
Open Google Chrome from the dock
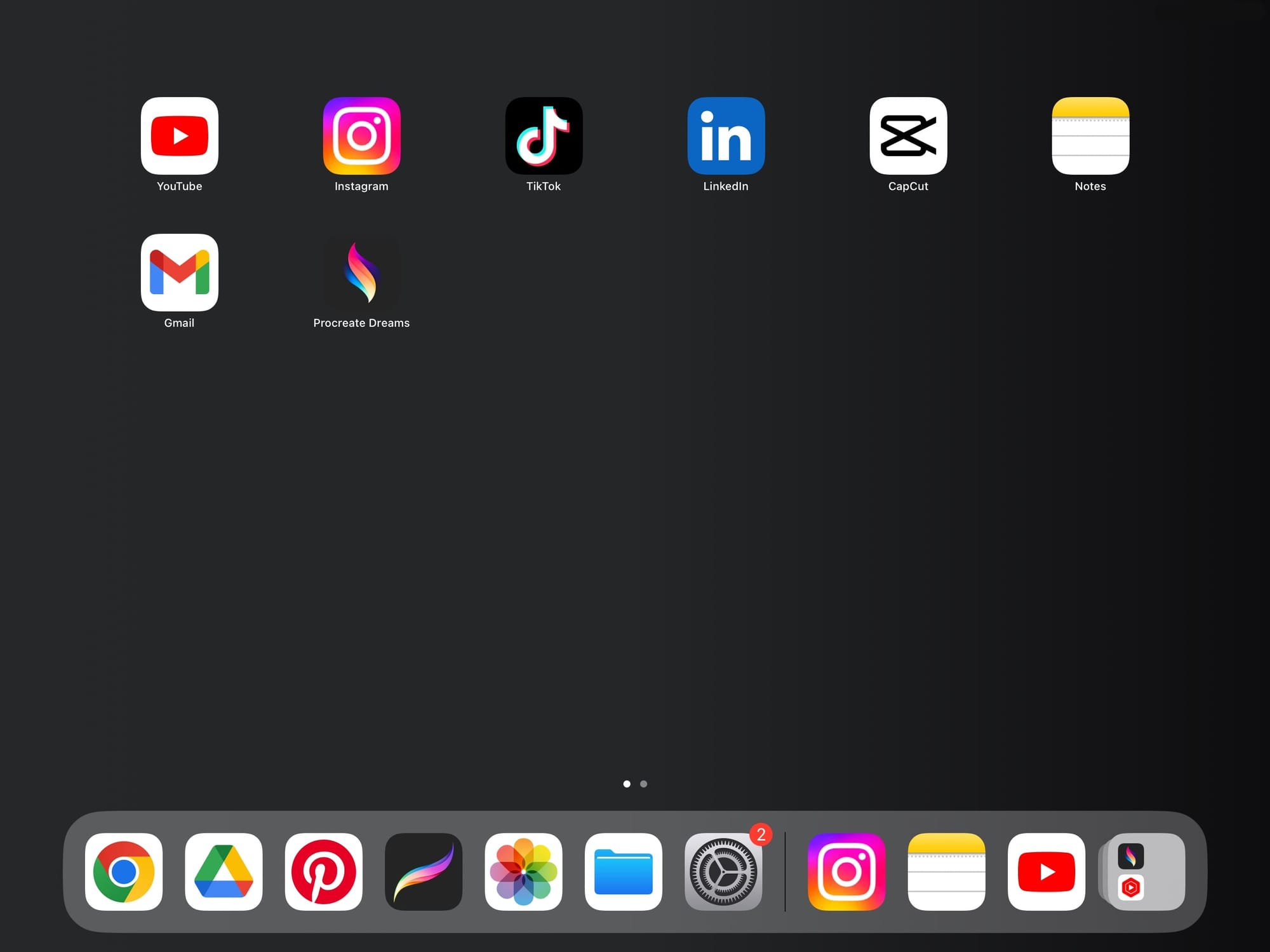point(124,872)
